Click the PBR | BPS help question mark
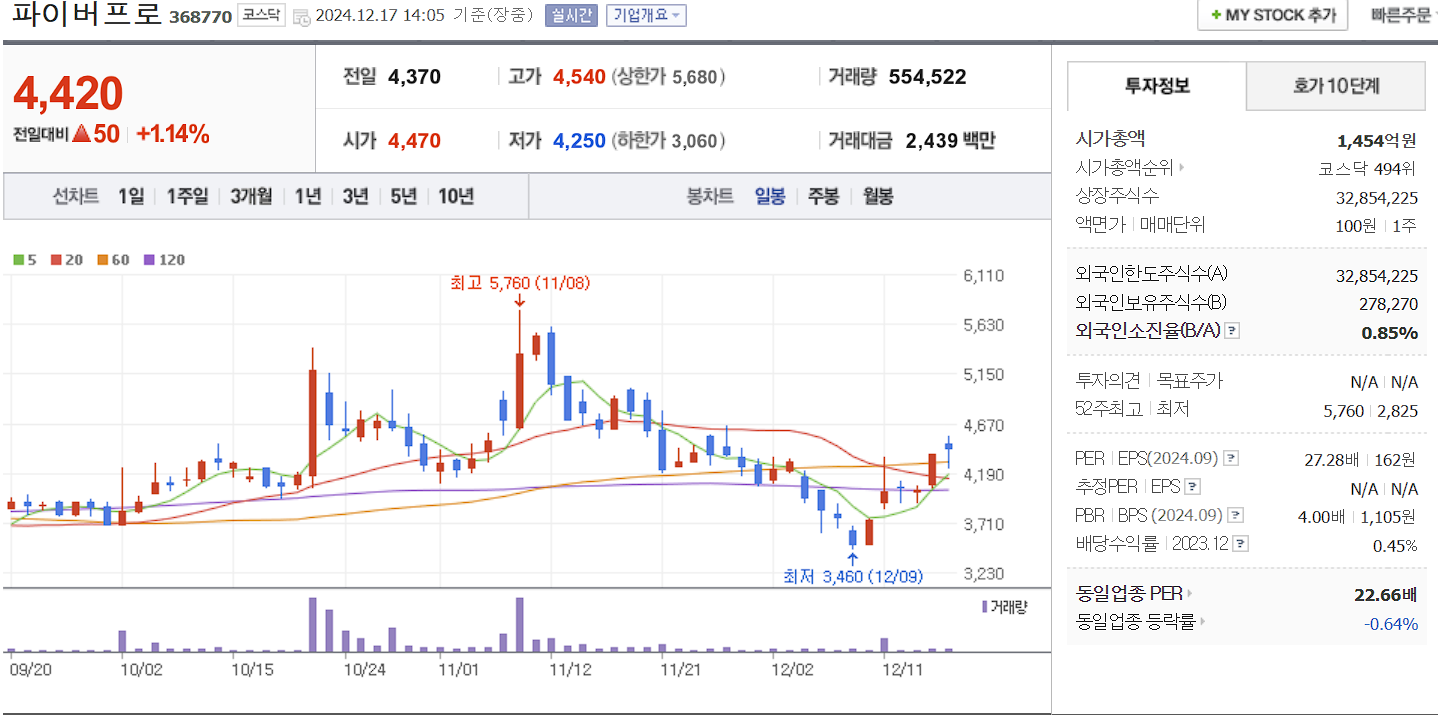This screenshot has width=1438, height=715. 1234,514
